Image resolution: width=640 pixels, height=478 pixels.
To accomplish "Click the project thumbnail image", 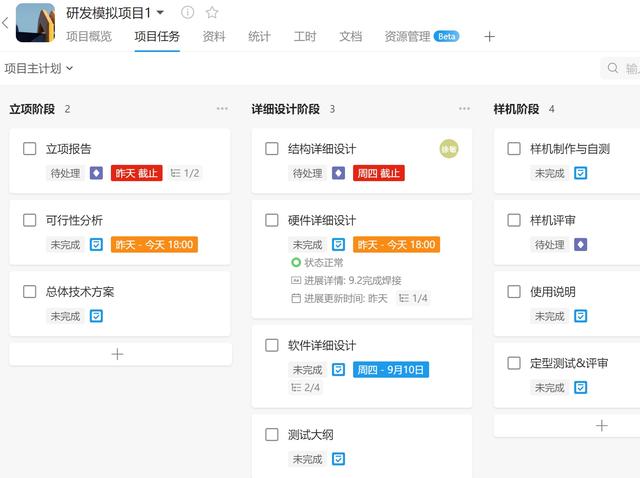I will pos(35,22).
